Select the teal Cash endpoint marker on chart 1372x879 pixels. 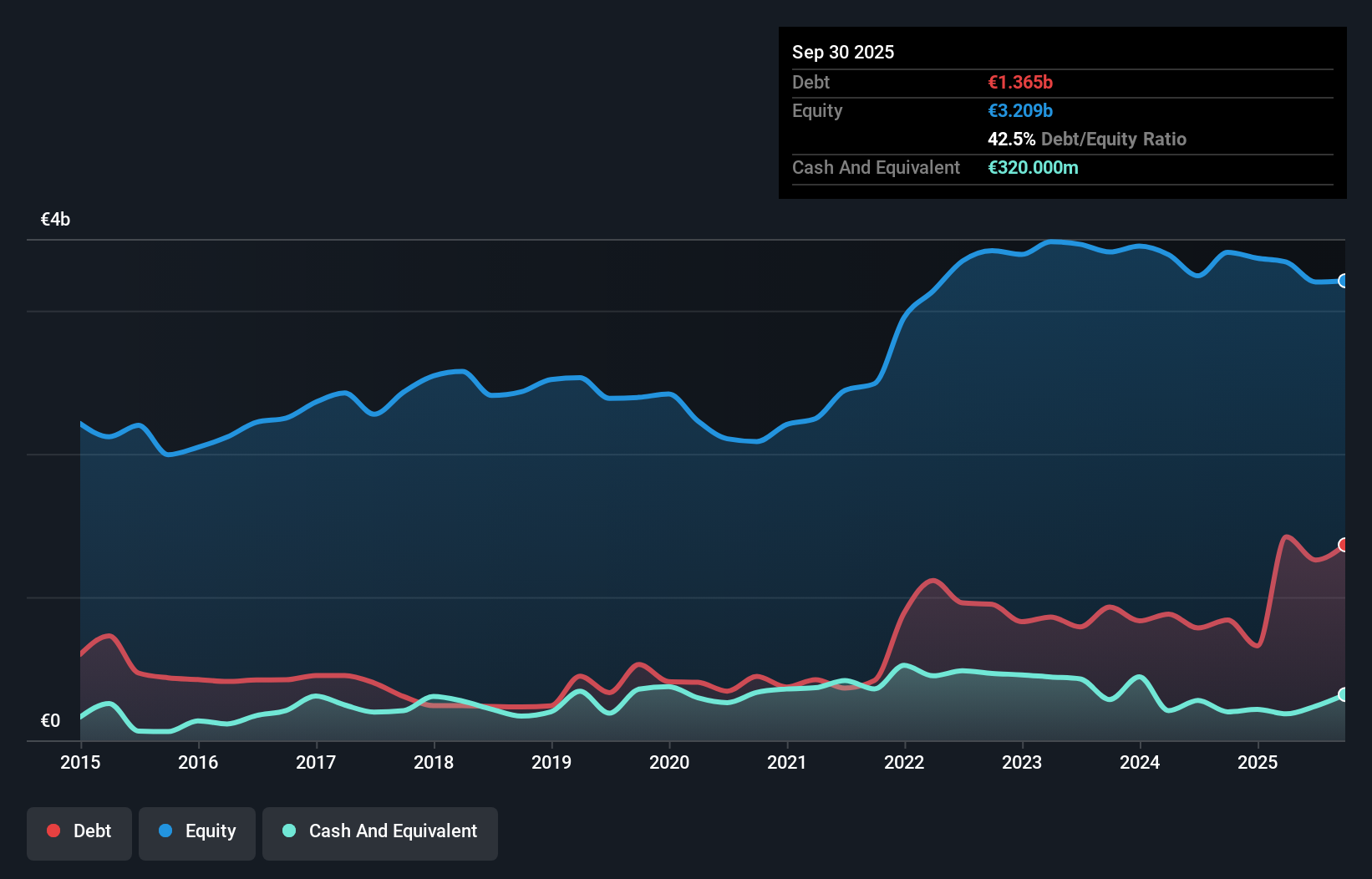click(x=1344, y=694)
